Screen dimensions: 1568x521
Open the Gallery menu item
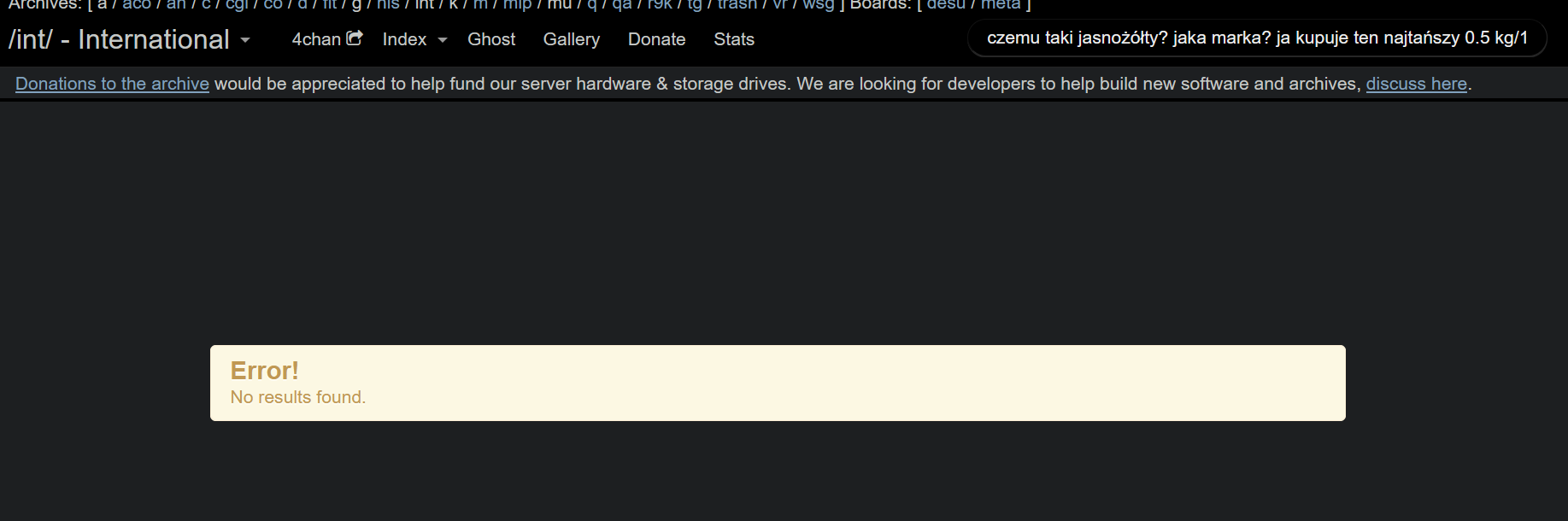[572, 39]
